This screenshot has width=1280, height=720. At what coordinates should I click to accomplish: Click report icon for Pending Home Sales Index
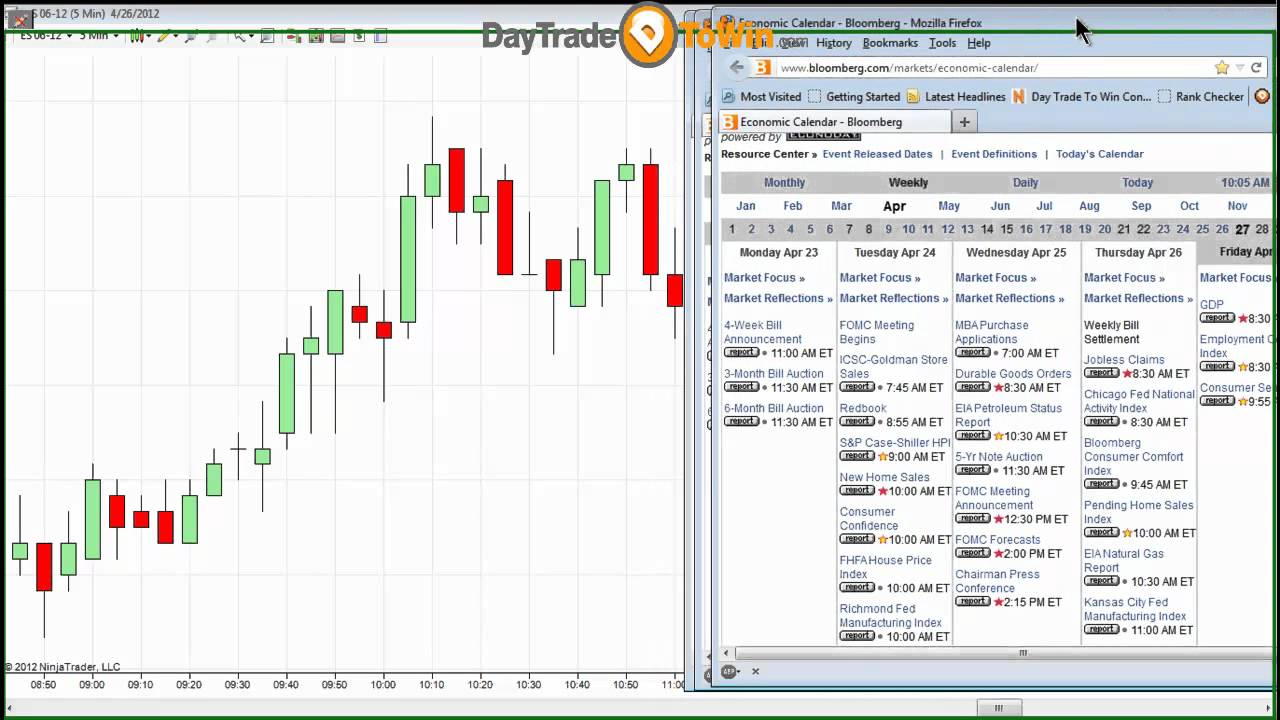1101,532
